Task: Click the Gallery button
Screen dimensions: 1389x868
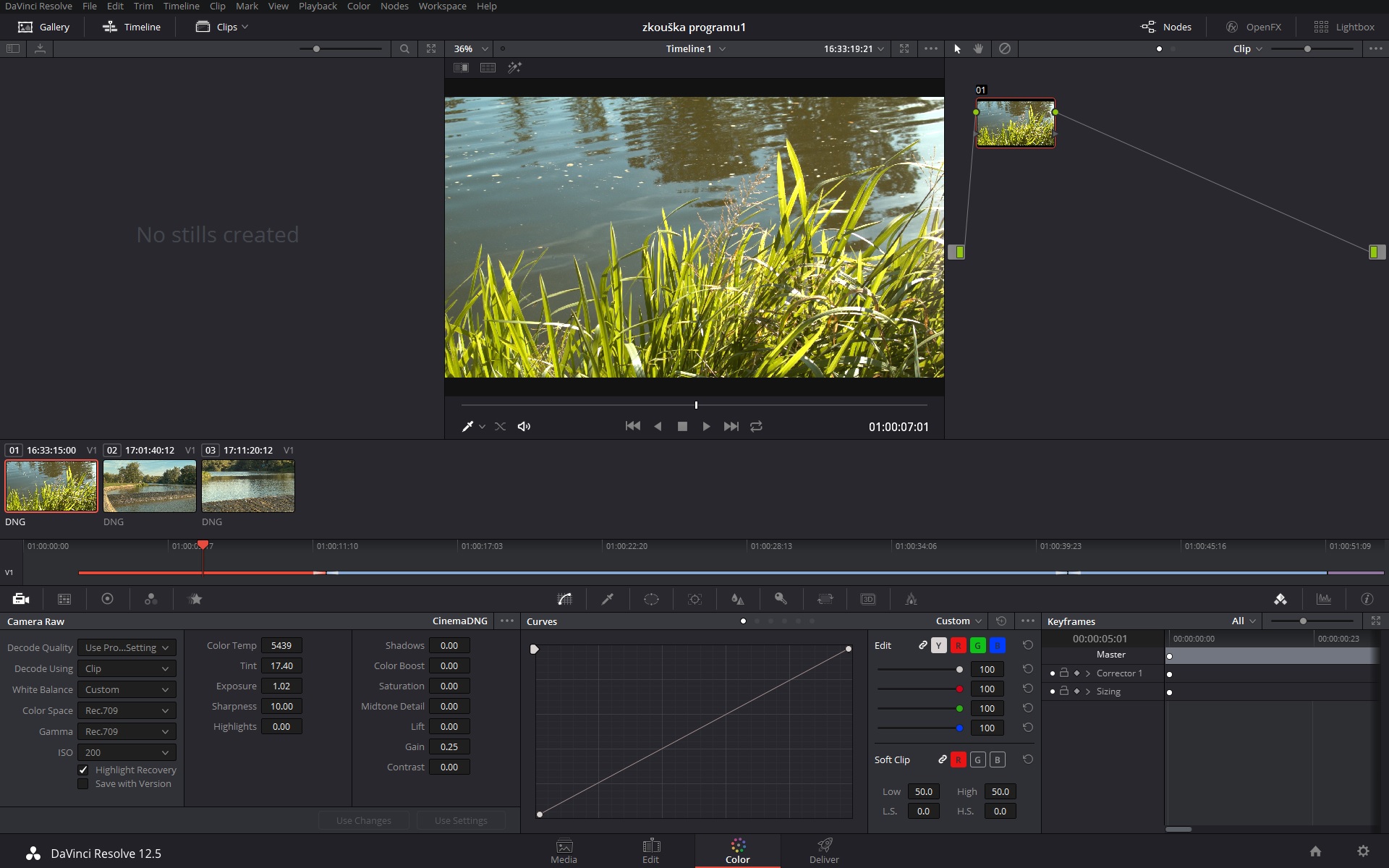Action: pyautogui.click(x=43, y=27)
